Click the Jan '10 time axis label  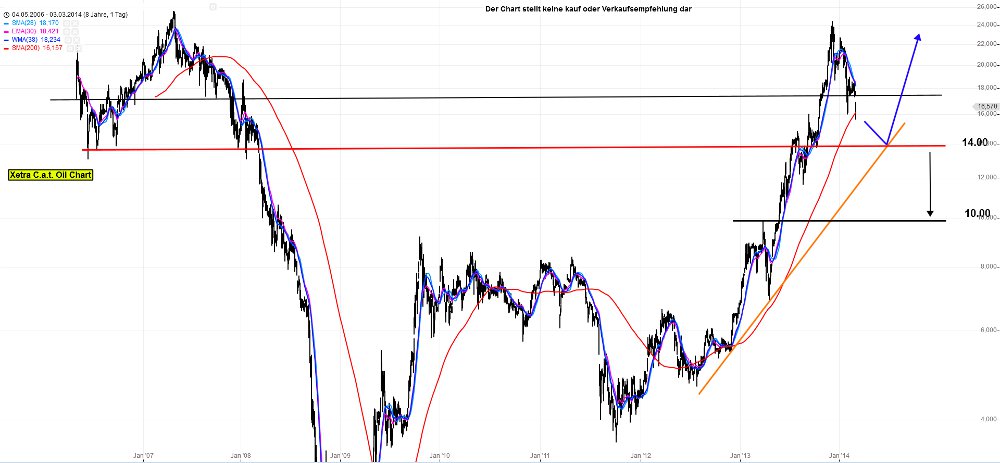[x=440, y=455]
